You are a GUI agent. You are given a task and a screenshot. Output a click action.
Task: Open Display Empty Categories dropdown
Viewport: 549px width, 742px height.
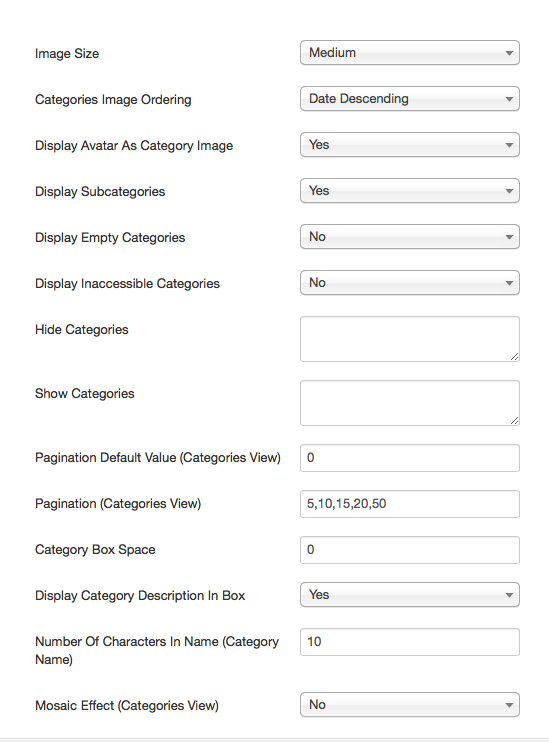[x=410, y=237]
